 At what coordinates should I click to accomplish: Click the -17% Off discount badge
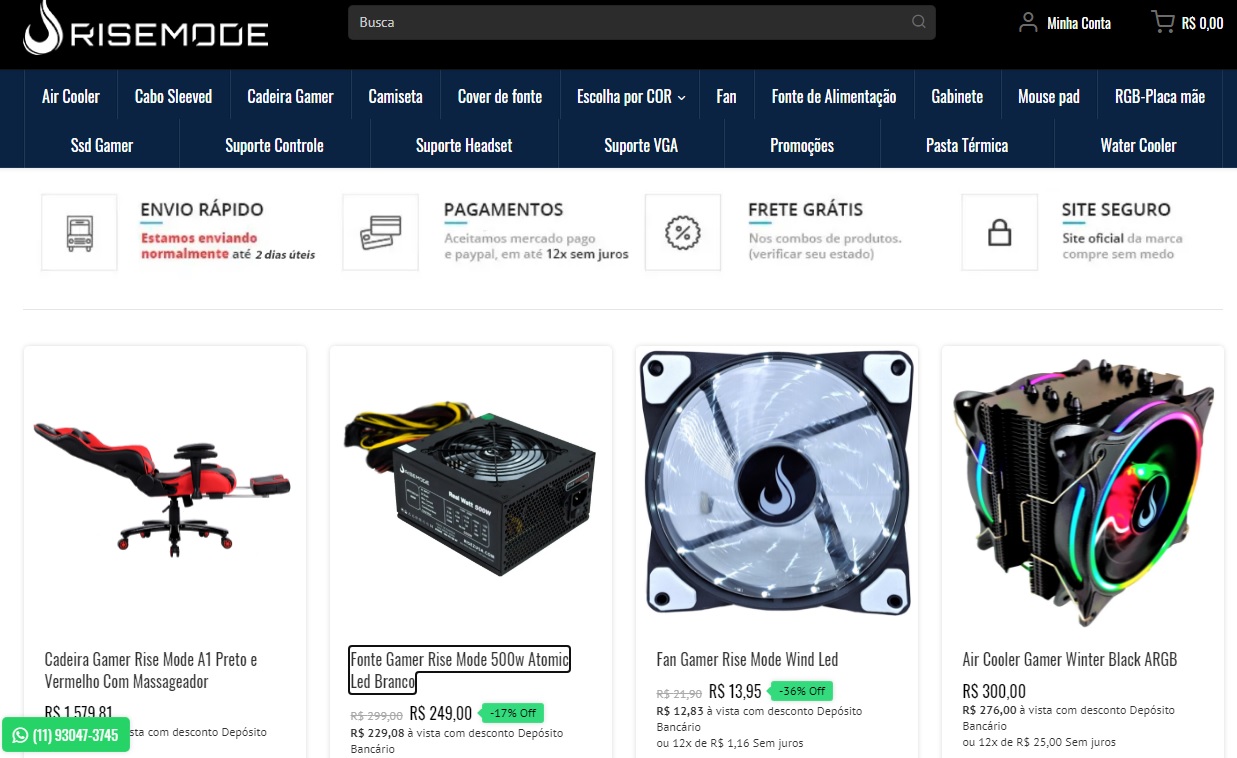click(x=513, y=713)
